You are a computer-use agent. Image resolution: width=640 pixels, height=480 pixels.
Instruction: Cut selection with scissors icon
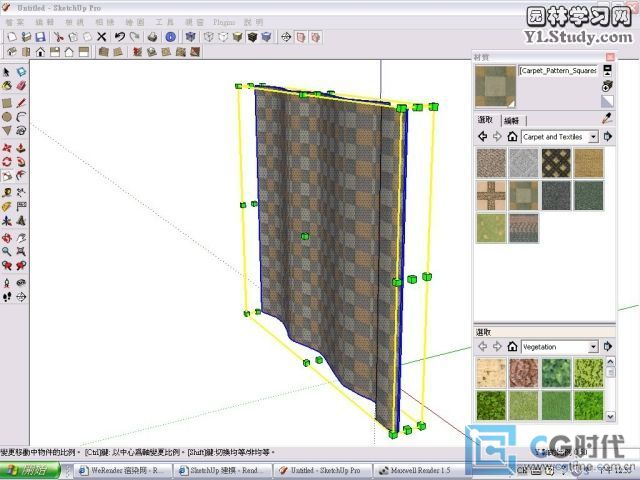tap(58, 37)
